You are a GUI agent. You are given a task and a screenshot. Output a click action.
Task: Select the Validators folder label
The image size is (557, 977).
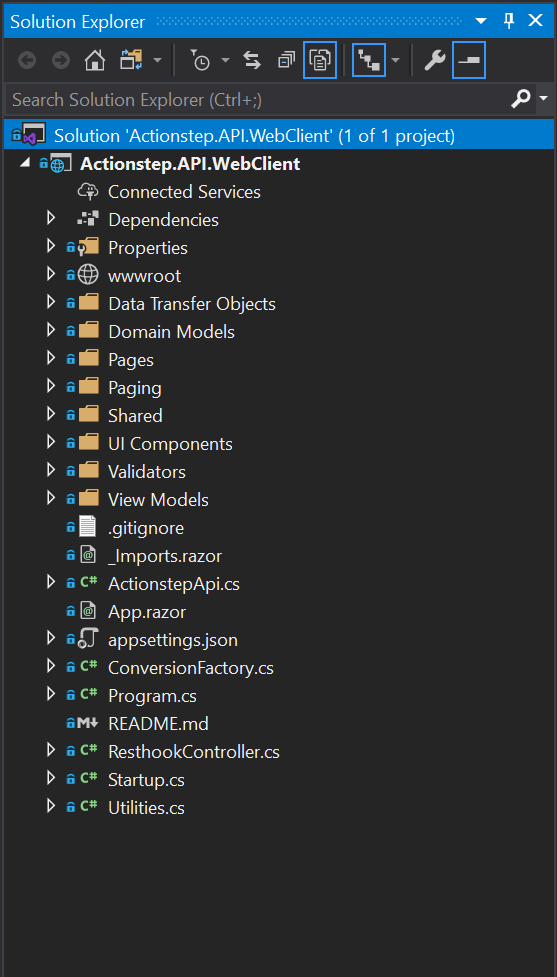tap(147, 472)
